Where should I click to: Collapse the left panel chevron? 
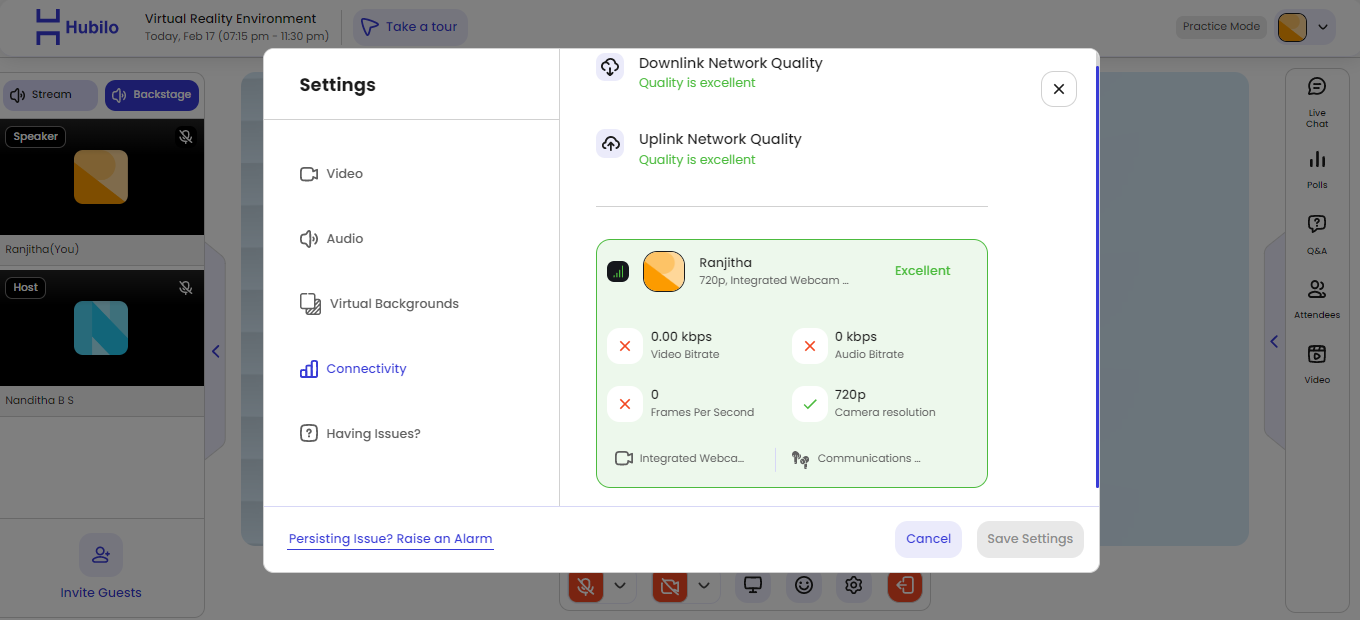215,351
